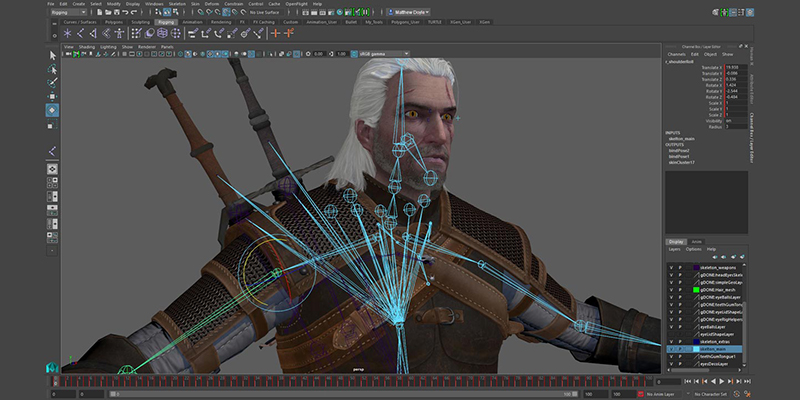
Task: Toggle visibility V of skeleton_main layer
Action: [x=671, y=349]
